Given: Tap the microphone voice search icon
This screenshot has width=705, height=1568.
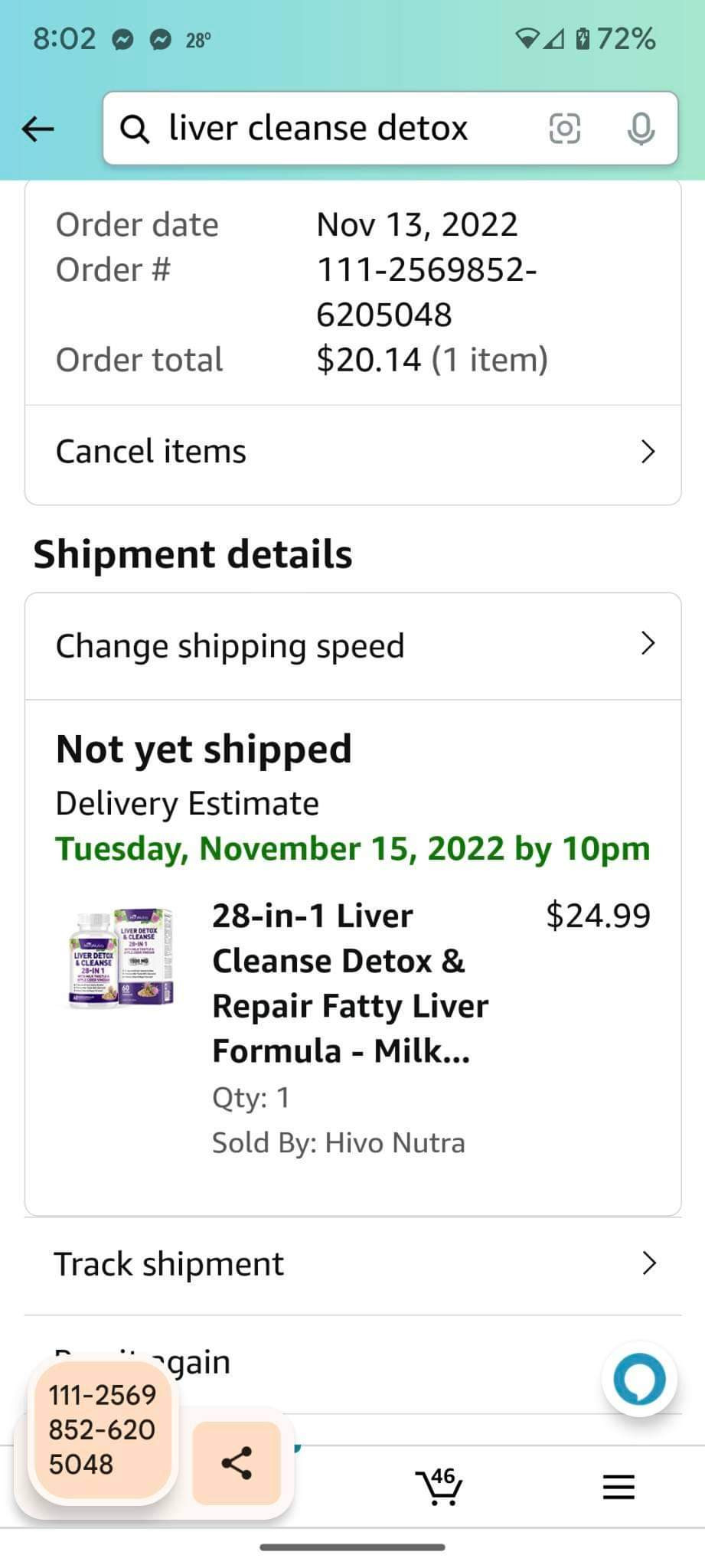Looking at the screenshot, I should 640,129.
